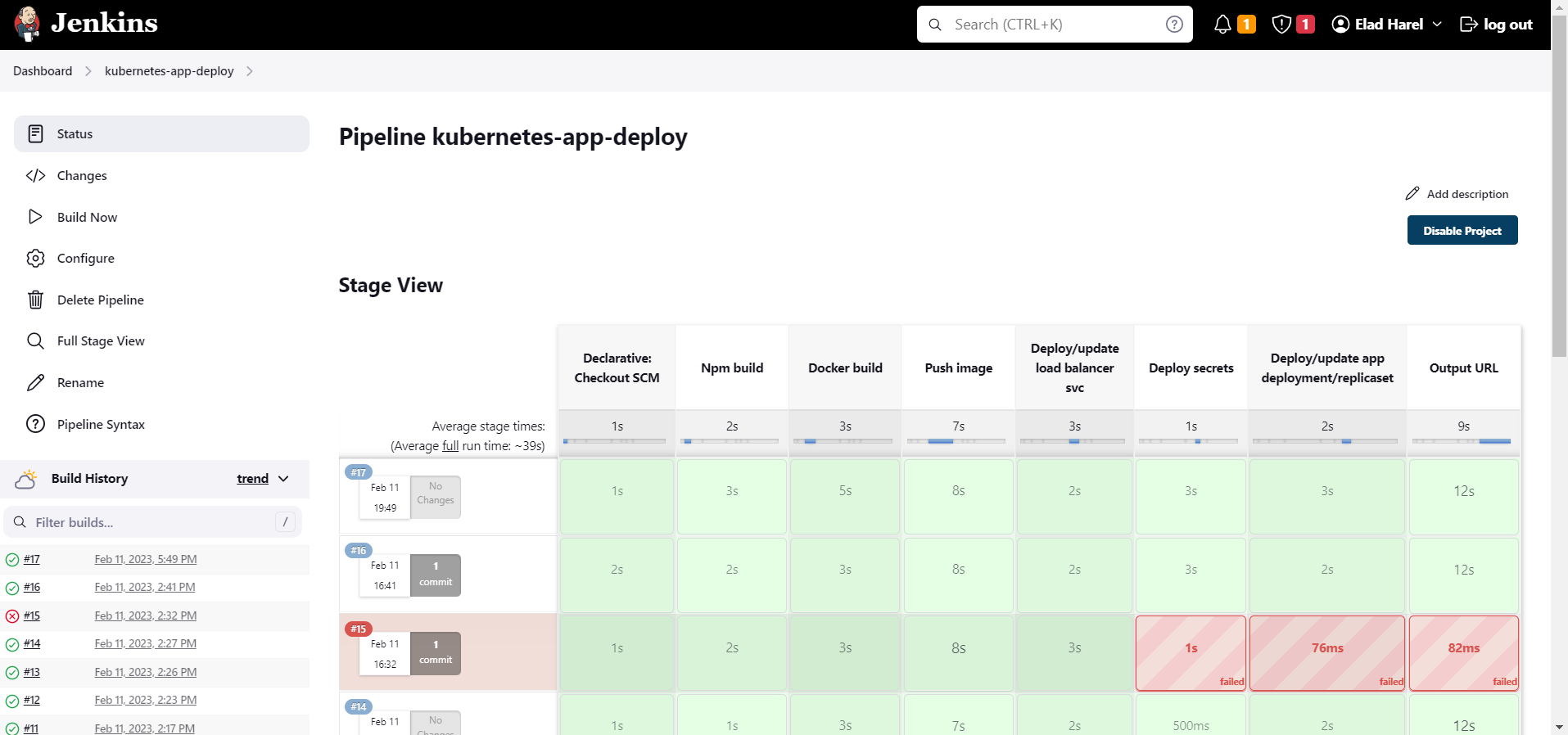This screenshot has width=1568, height=735.
Task: Click the Output URL average time bar
Action: click(x=1463, y=441)
